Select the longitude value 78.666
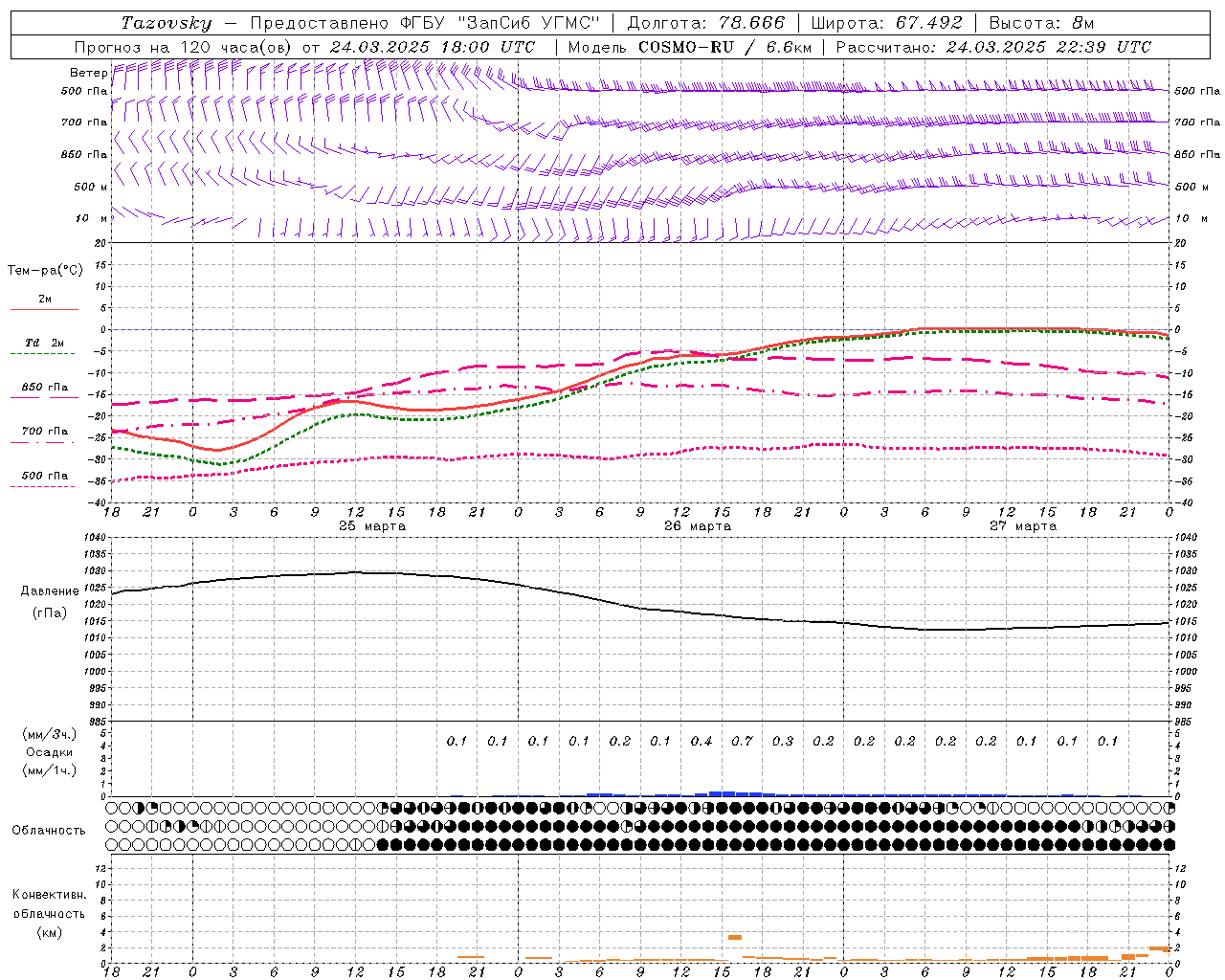 (x=751, y=23)
